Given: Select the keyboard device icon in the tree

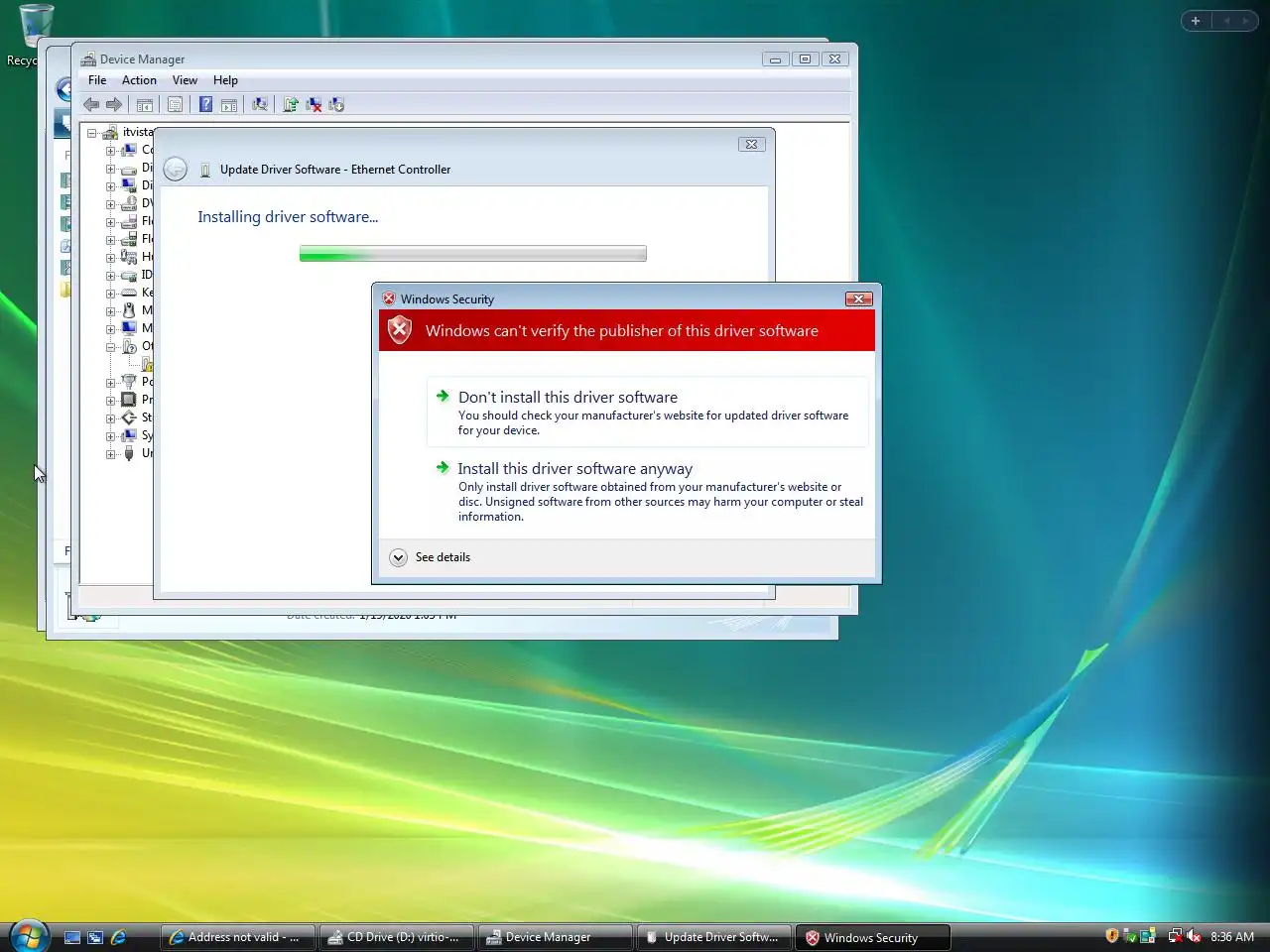Looking at the screenshot, I should pyautogui.click(x=129, y=293).
